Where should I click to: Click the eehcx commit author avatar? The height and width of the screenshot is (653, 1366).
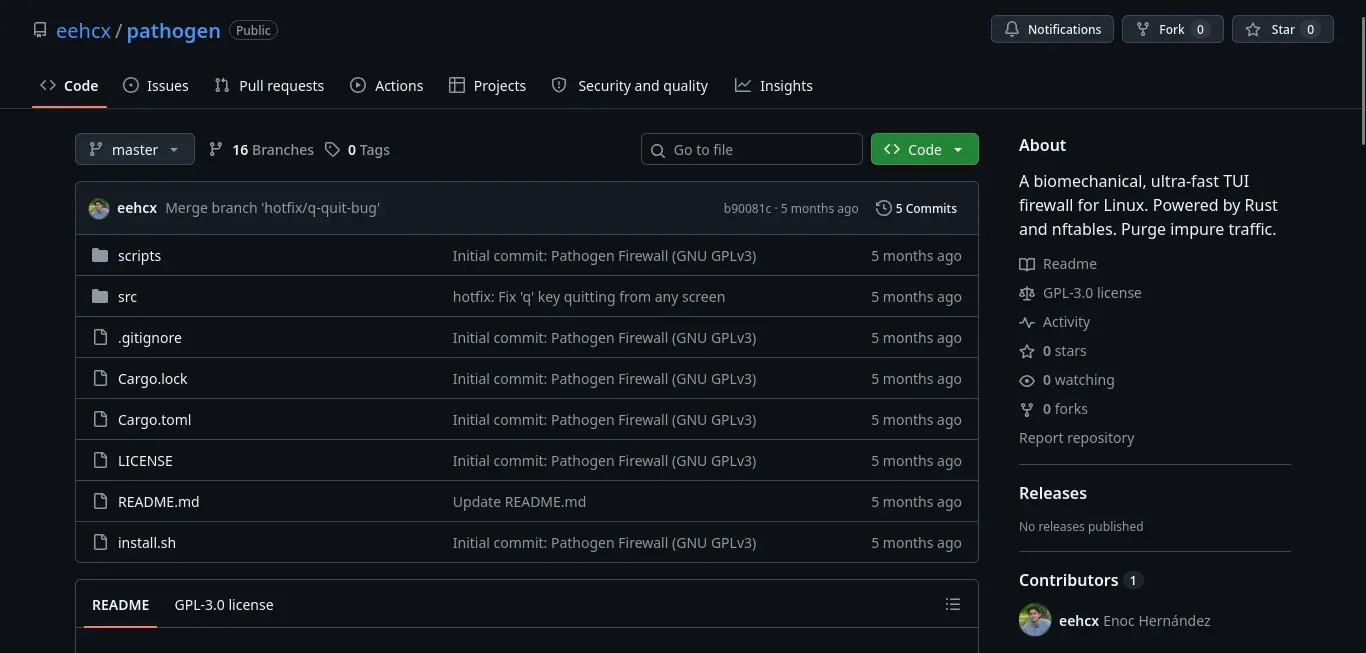click(x=99, y=208)
